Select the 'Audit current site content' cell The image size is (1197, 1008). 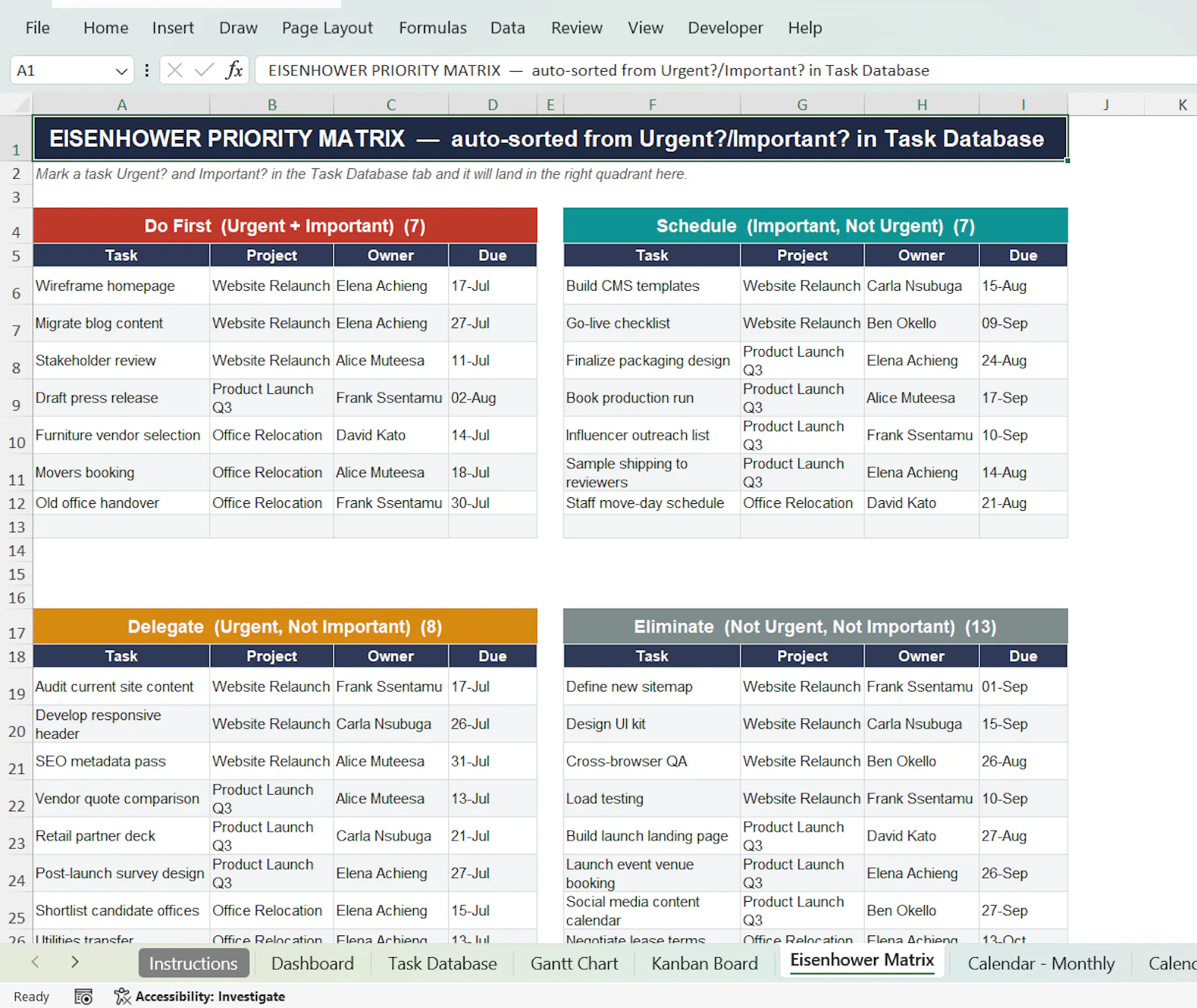pos(121,686)
